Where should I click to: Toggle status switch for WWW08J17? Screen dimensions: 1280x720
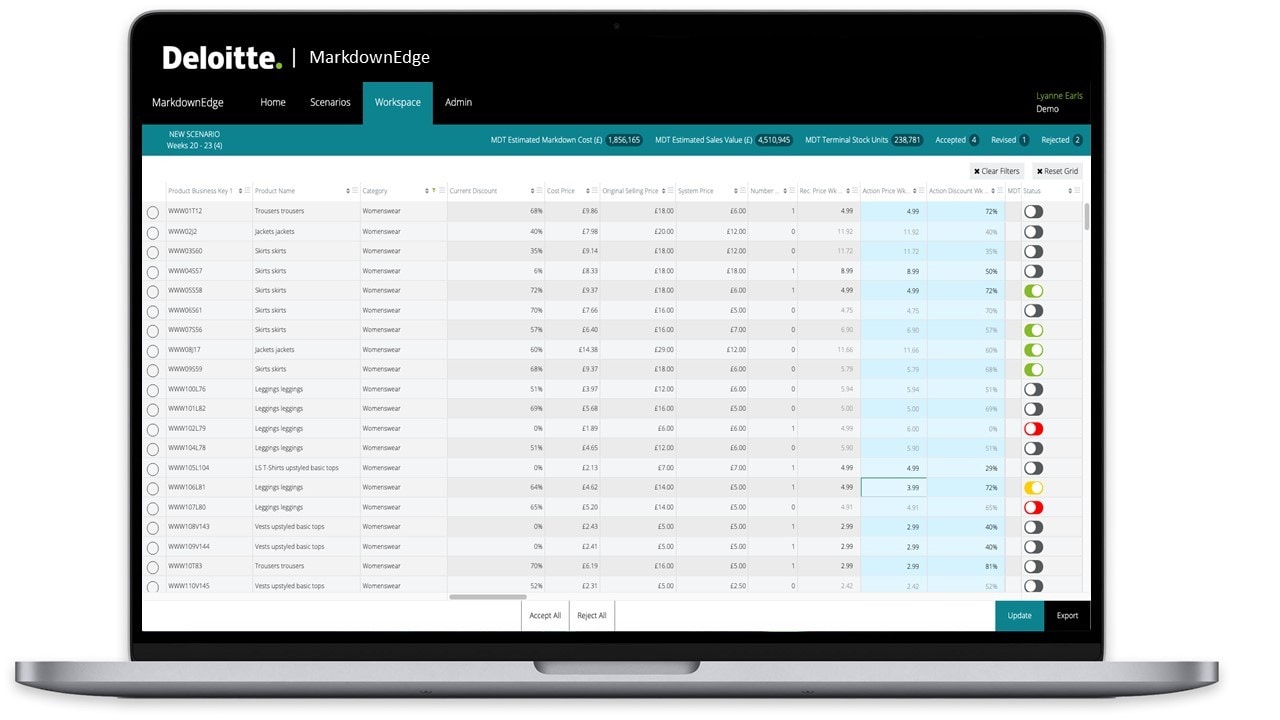[x=1033, y=350]
